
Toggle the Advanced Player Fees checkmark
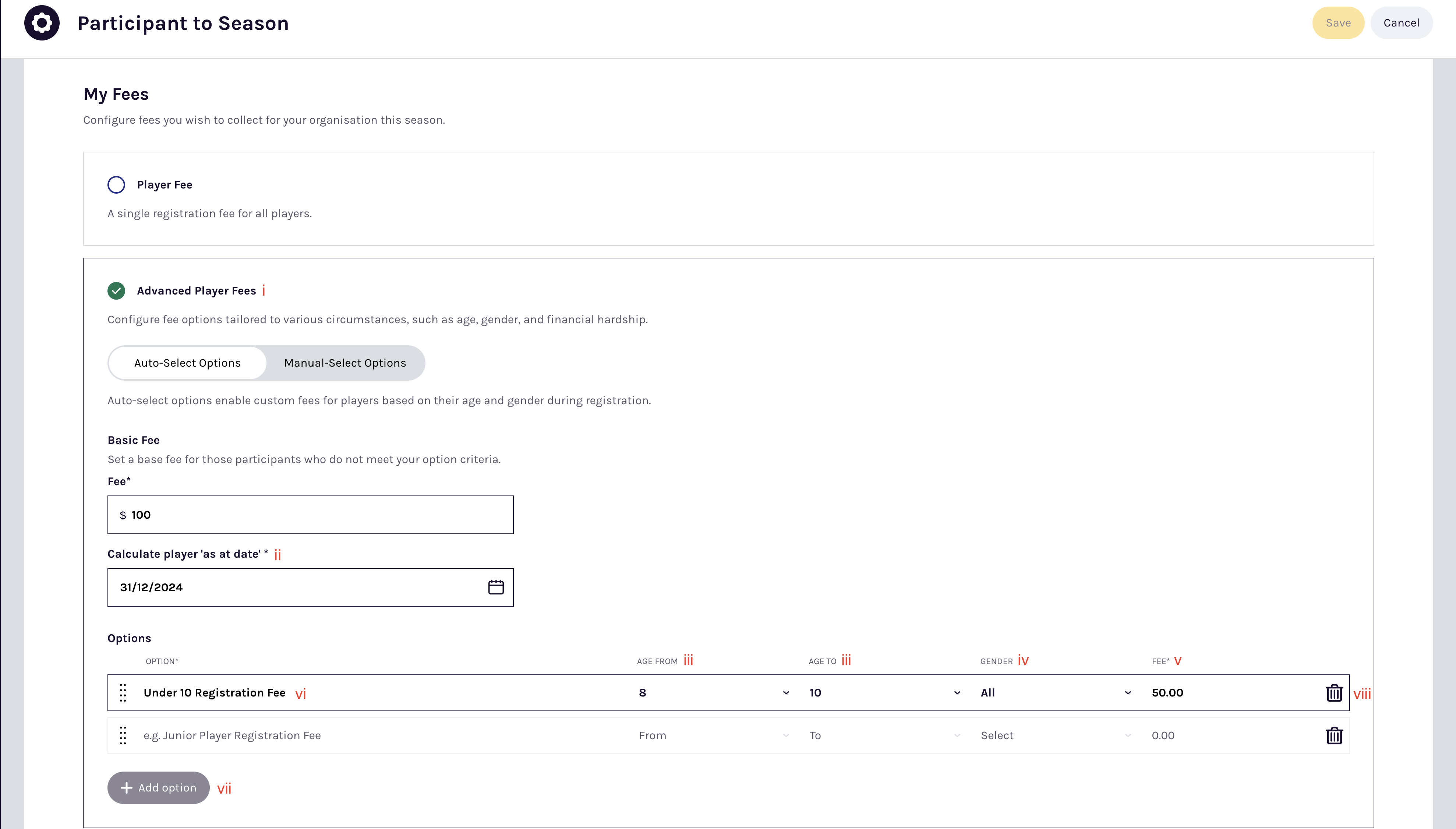(x=116, y=291)
